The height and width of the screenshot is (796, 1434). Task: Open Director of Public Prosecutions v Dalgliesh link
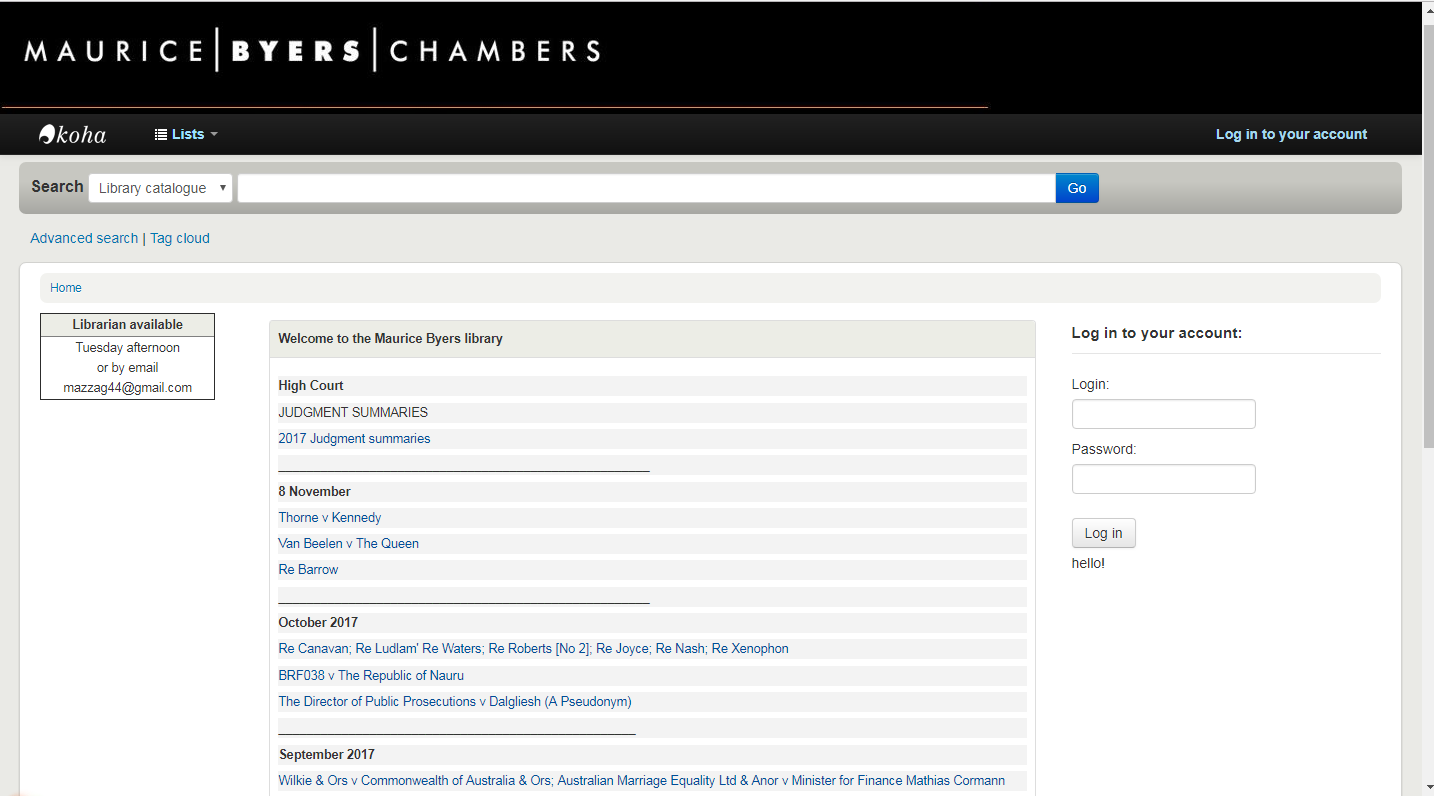(455, 701)
